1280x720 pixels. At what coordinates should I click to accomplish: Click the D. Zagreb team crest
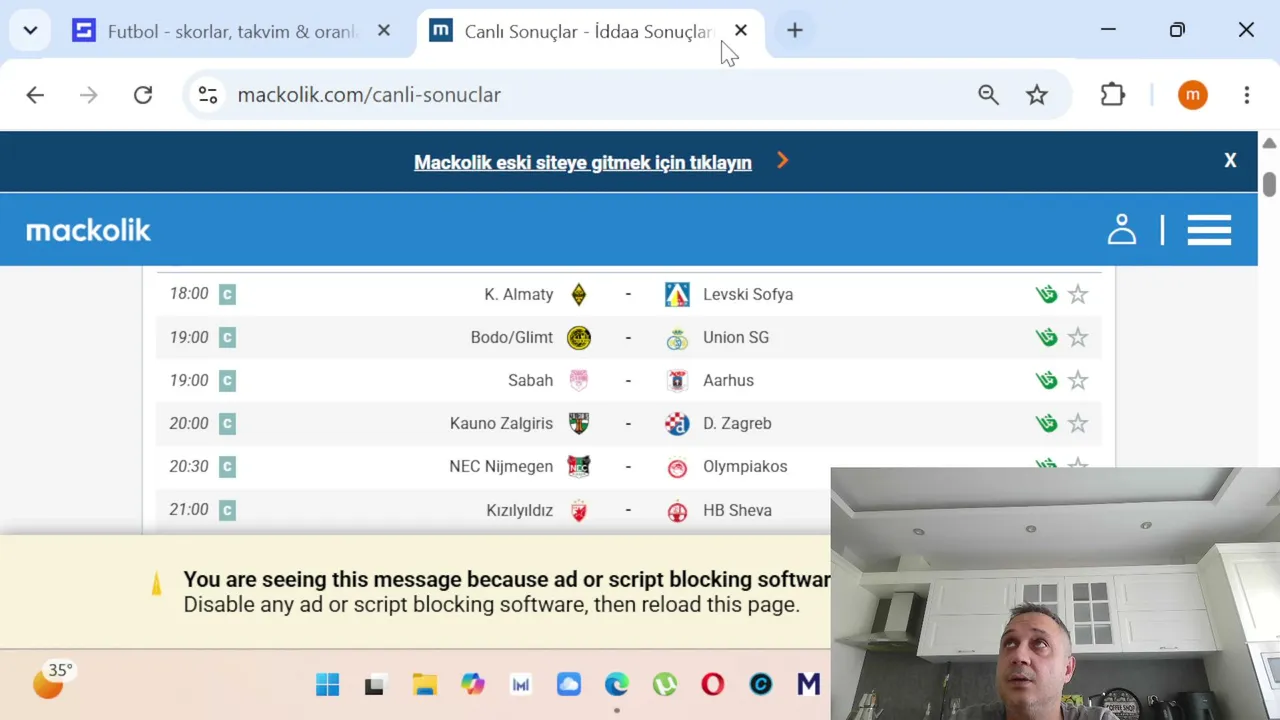(x=677, y=423)
